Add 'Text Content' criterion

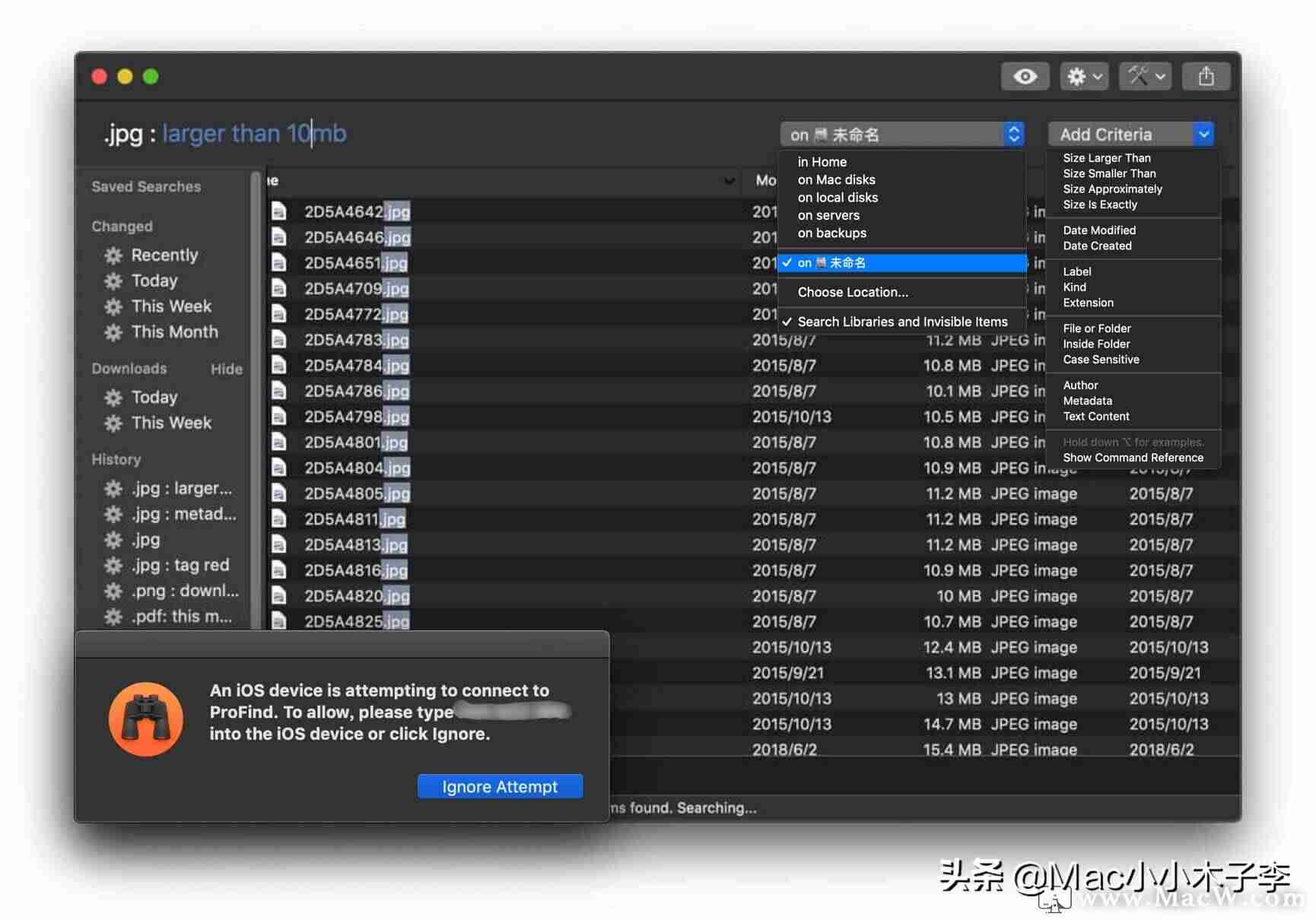point(1096,417)
